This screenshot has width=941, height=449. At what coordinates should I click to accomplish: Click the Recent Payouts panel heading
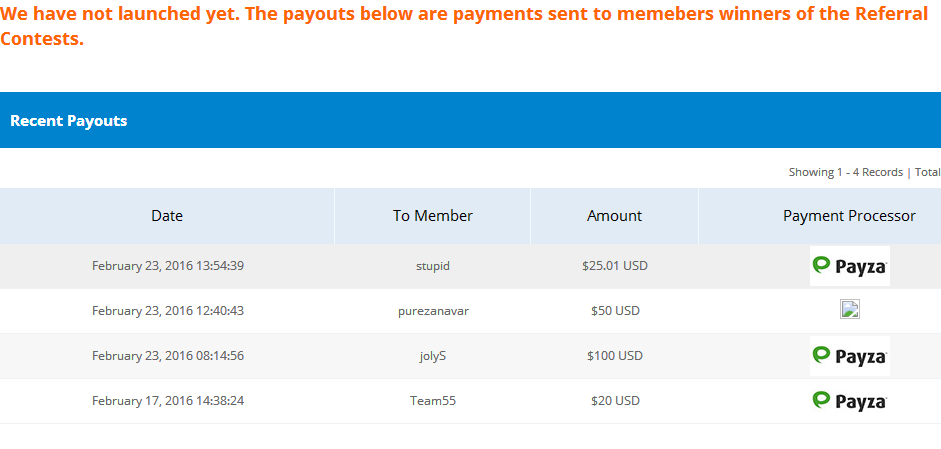(69, 121)
